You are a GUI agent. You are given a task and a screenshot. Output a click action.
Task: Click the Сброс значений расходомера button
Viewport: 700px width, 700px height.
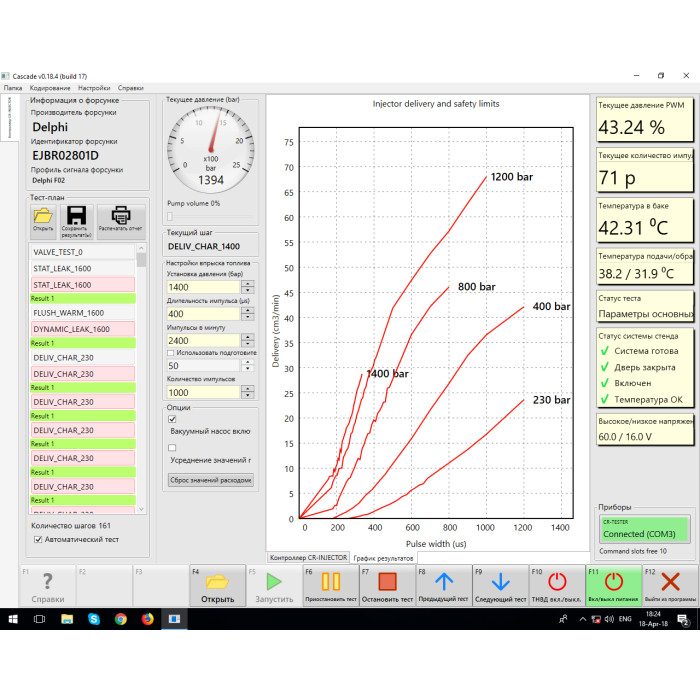pyautogui.click(x=210, y=480)
